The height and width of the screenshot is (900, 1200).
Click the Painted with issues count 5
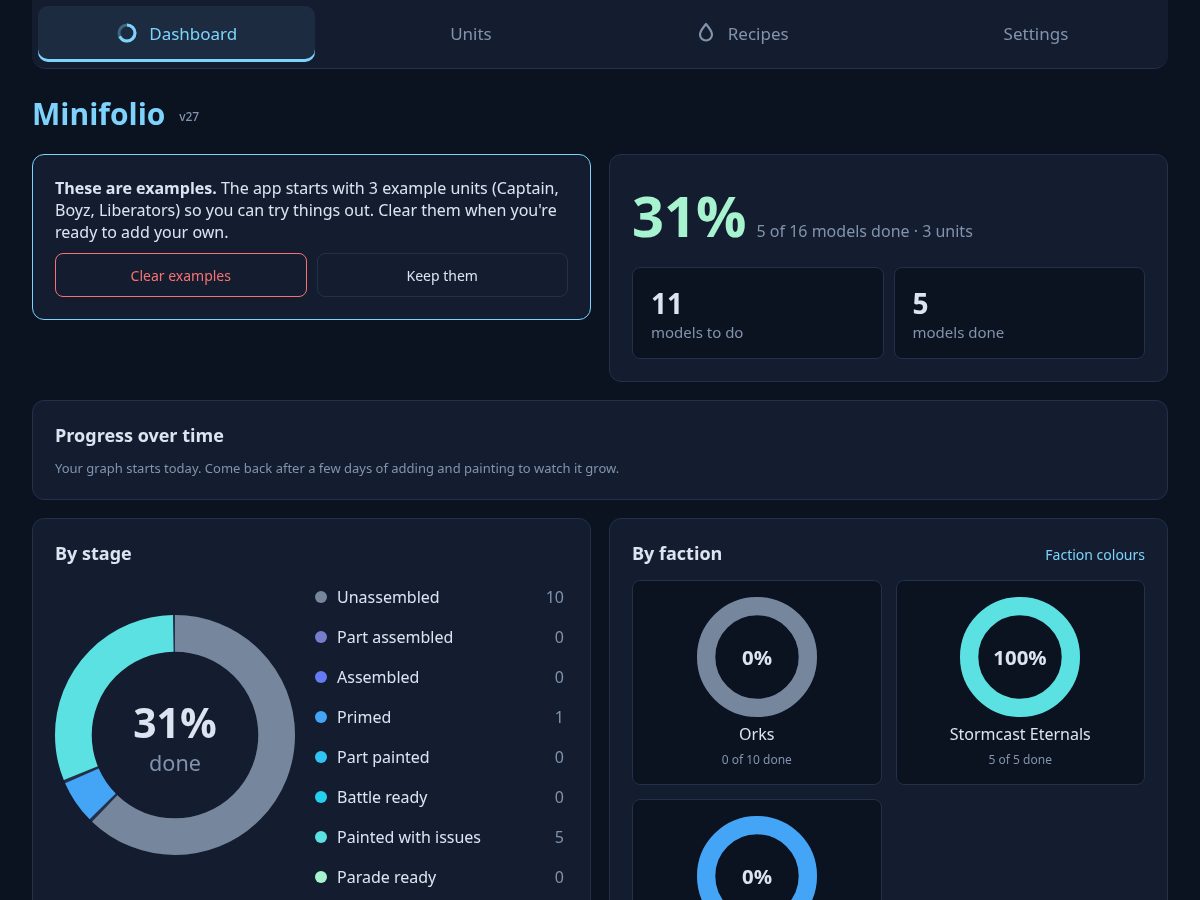[x=559, y=837]
